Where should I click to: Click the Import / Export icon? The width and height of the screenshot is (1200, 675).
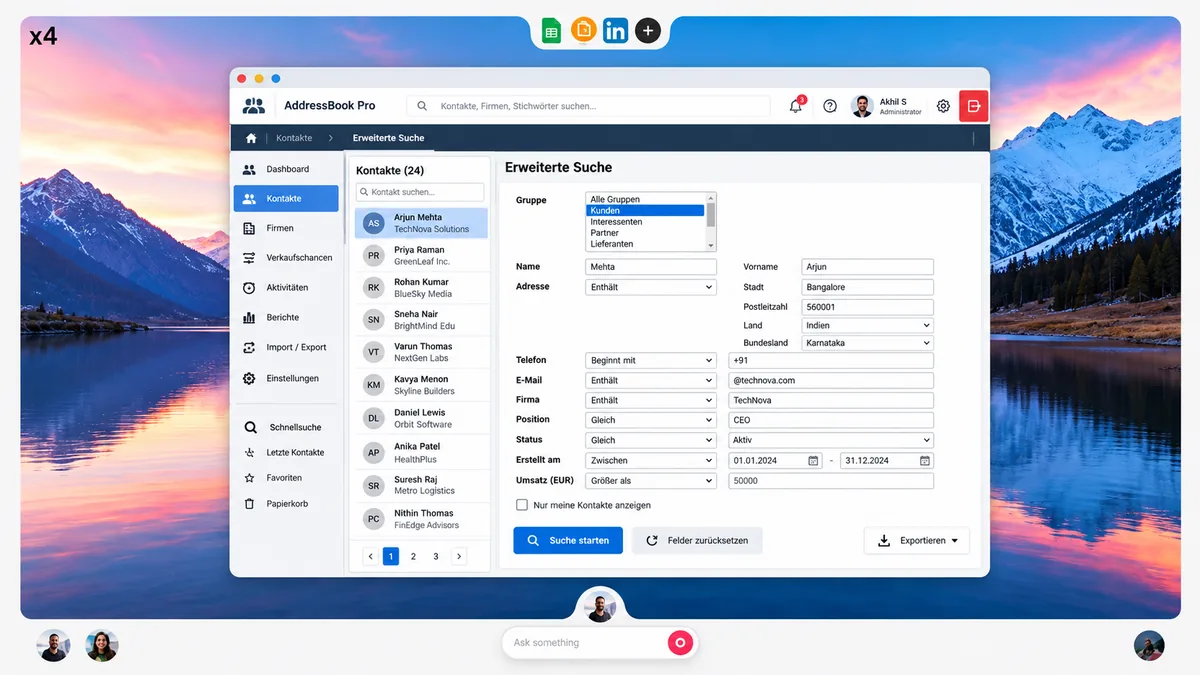point(249,348)
